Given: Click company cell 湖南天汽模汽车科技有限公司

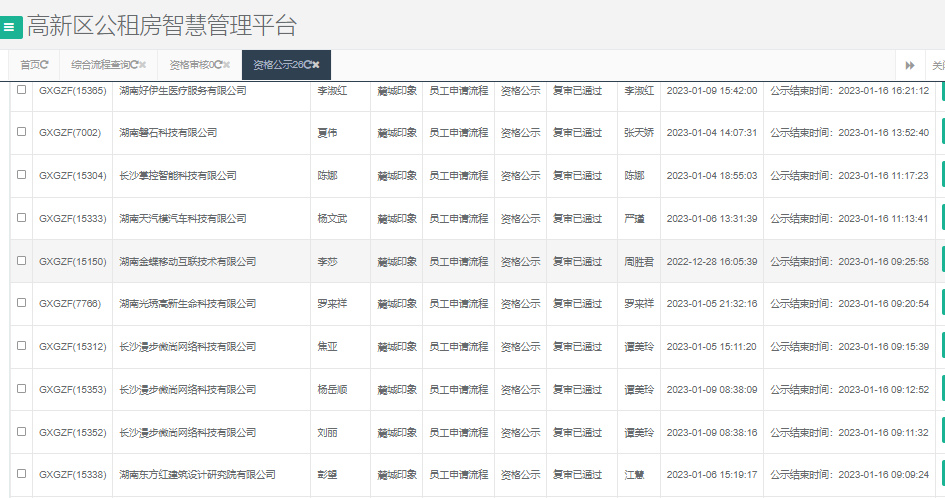Looking at the screenshot, I should 183,219.
